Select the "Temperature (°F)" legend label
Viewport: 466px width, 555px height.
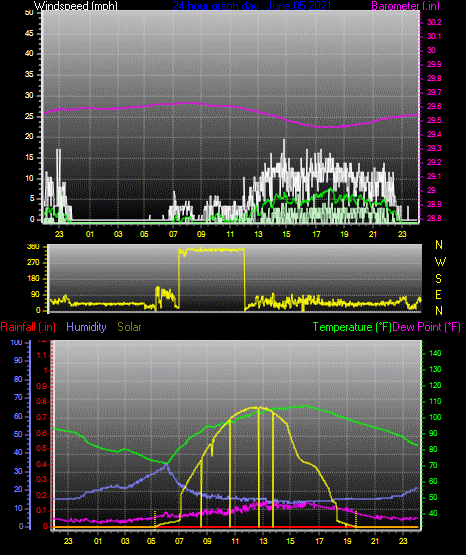coord(352,327)
